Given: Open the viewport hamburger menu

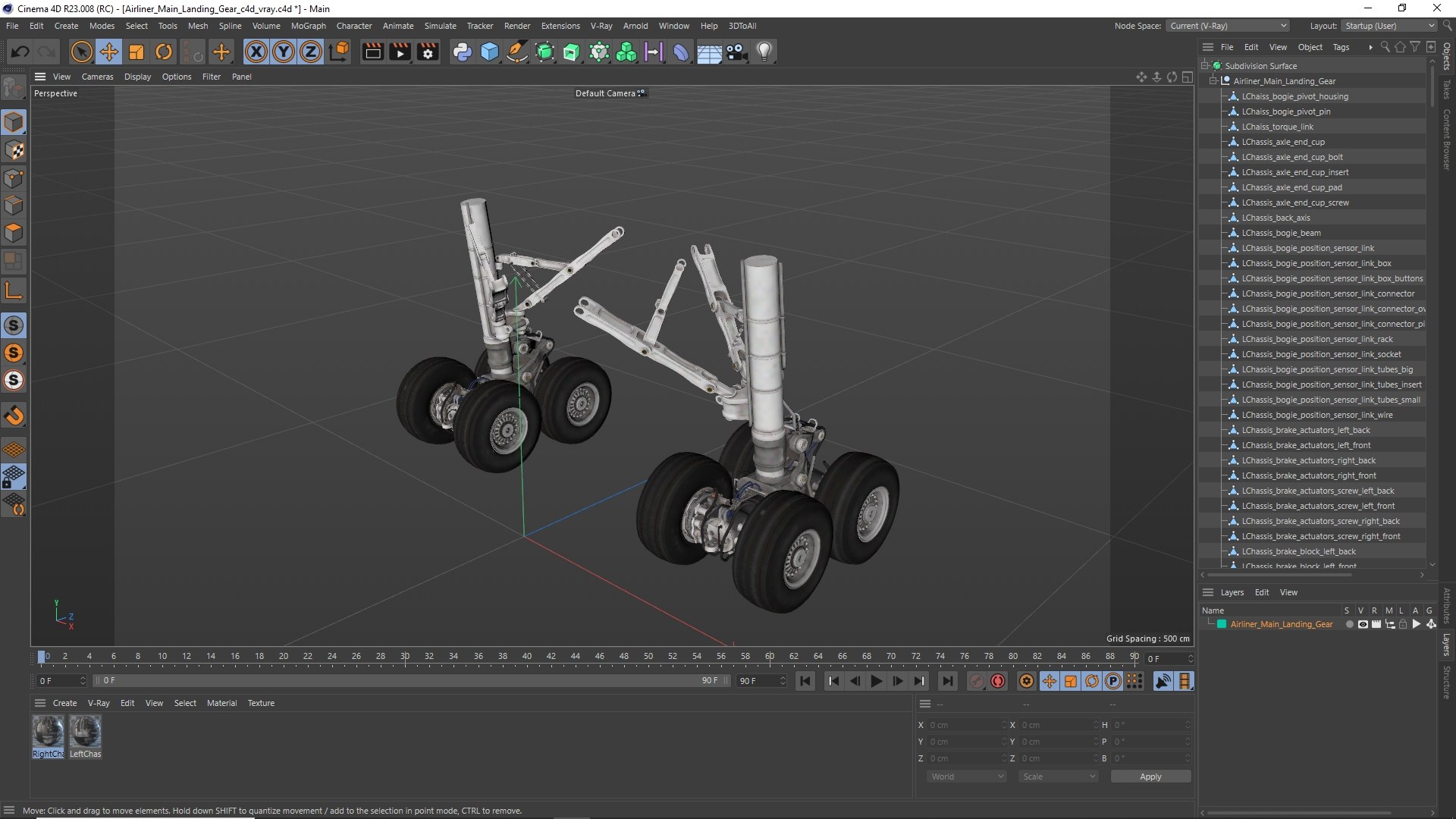Looking at the screenshot, I should coord(40,77).
